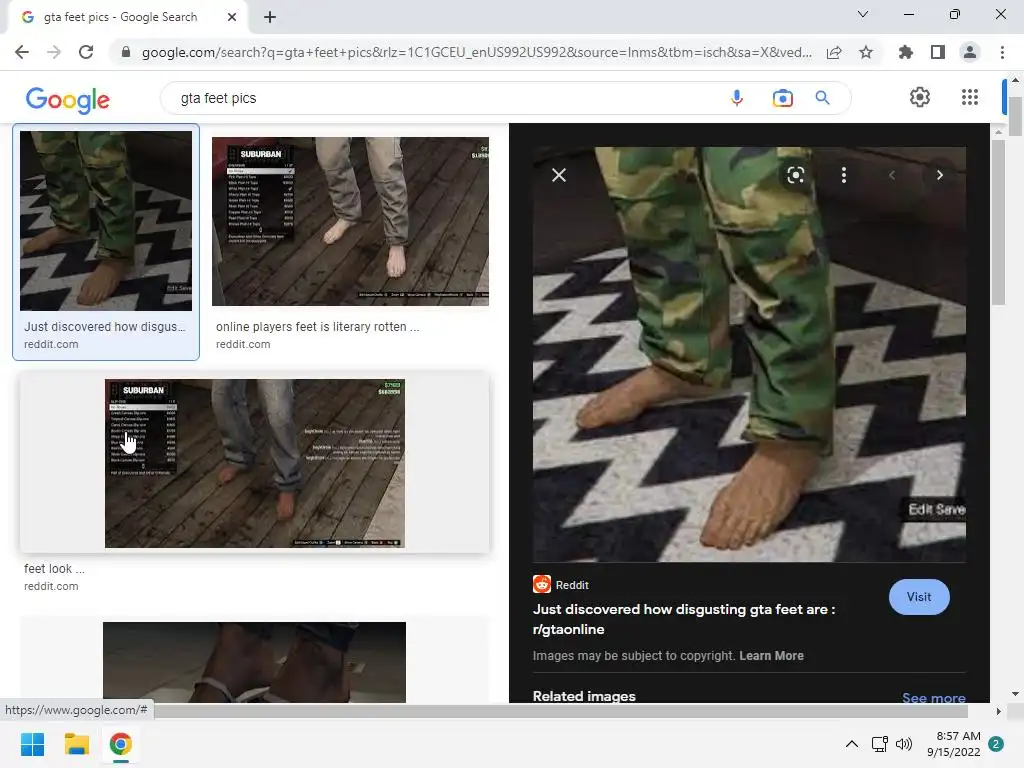Open the Google apps grid
Image resolution: width=1024 pixels, height=768 pixels.
pyautogui.click(x=970, y=97)
